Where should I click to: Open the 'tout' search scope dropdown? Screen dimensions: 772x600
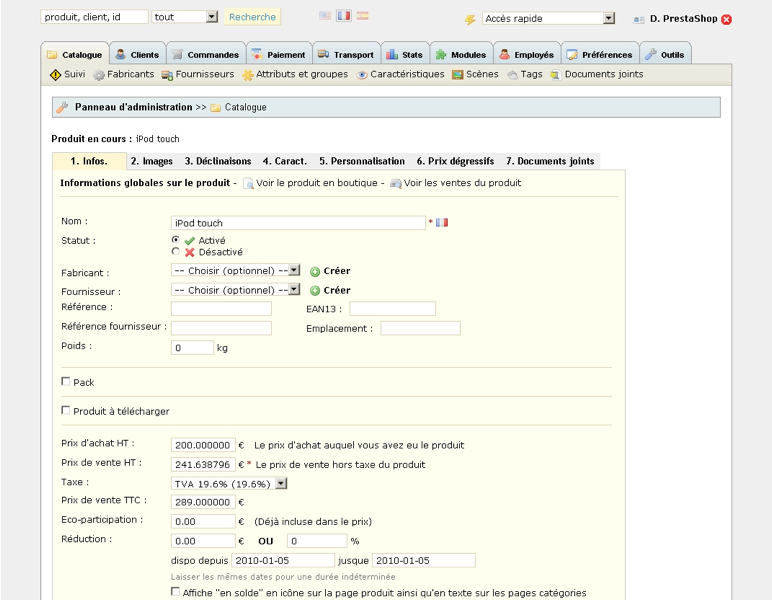pyautogui.click(x=185, y=17)
